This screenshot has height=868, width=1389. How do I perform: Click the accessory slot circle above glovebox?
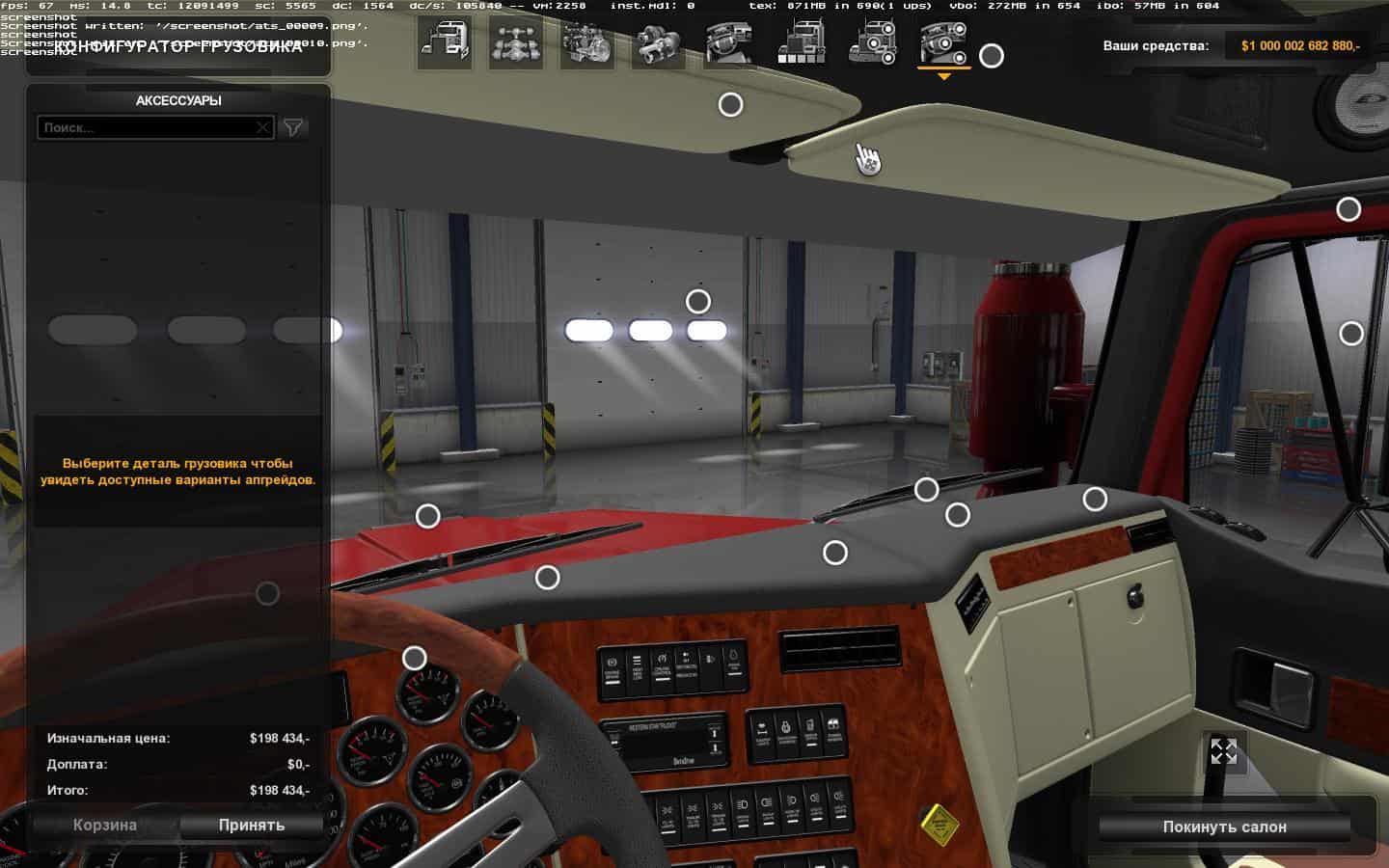(1094, 500)
